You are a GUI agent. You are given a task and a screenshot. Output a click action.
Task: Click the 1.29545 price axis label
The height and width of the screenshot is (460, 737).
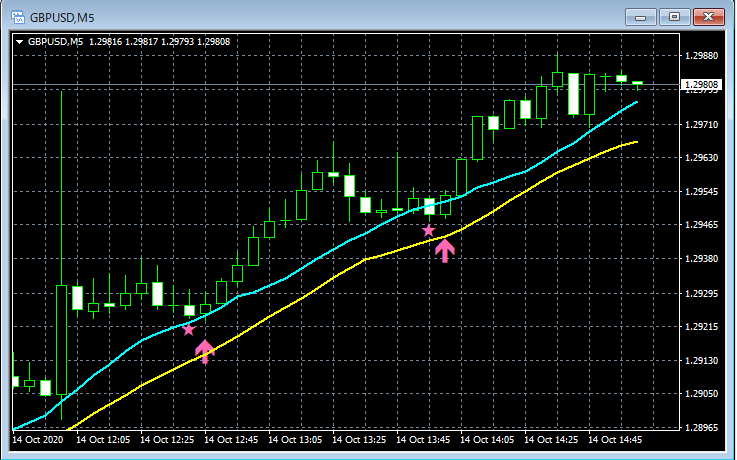tap(702, 192)
